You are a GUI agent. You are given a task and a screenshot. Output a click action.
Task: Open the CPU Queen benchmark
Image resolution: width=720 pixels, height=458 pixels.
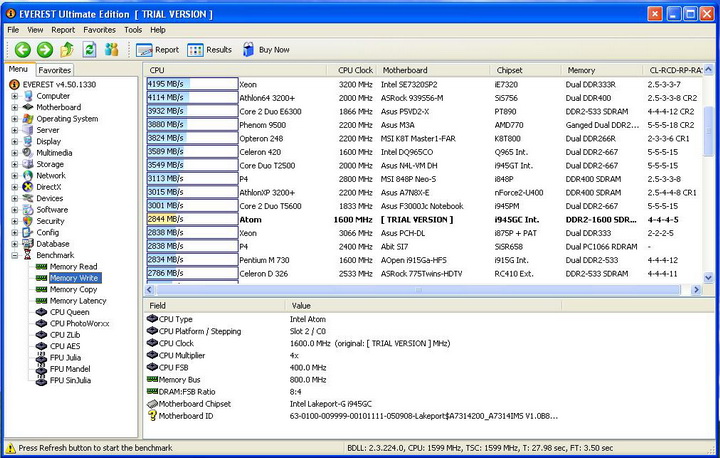click(70, 312)
